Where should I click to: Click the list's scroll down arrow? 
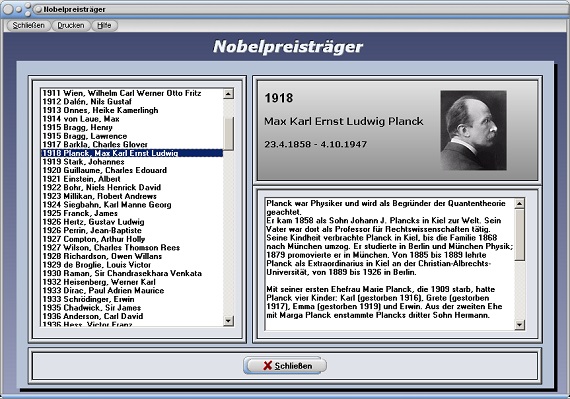(x=228, y=321)
